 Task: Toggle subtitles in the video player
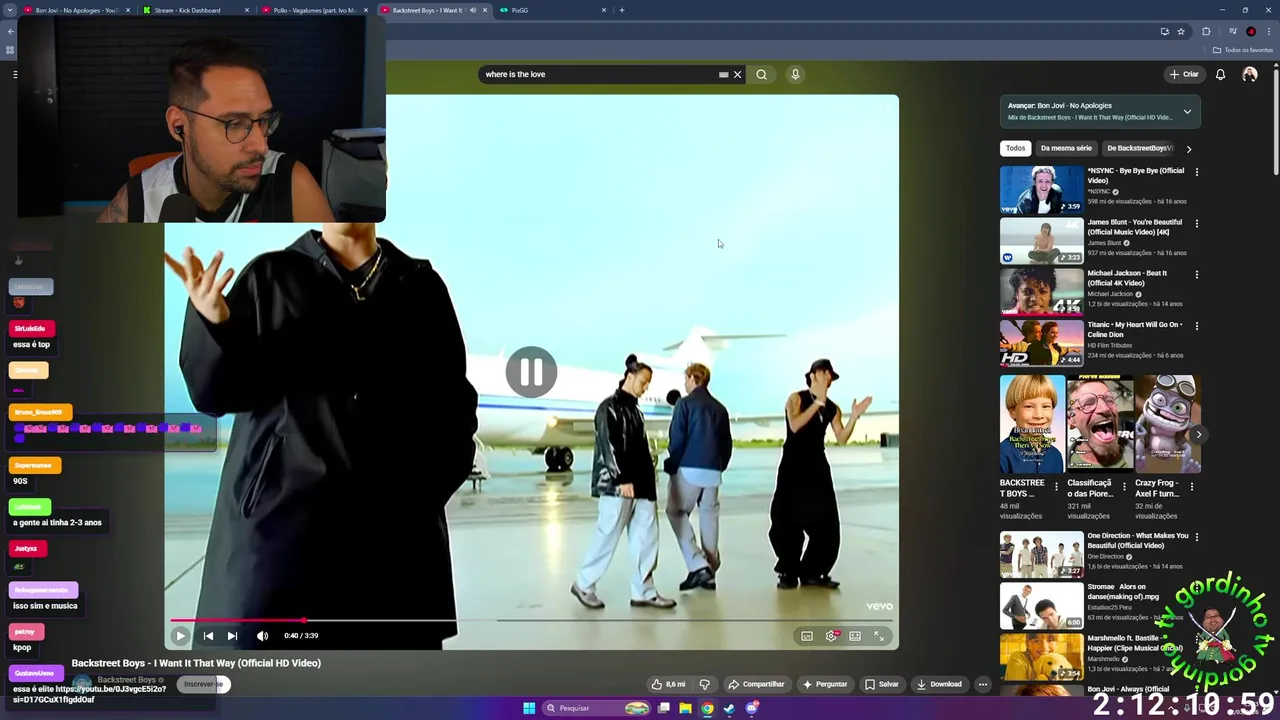[807, 636]
